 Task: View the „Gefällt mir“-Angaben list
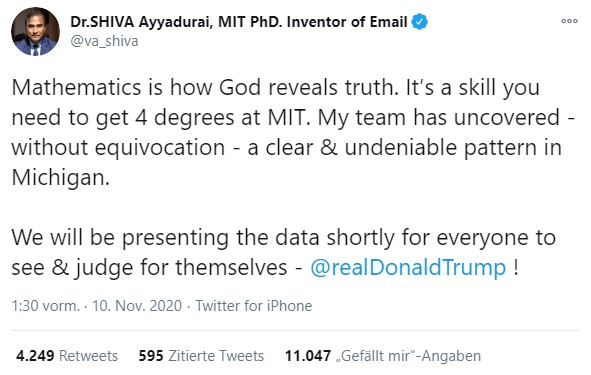[408, 355]
